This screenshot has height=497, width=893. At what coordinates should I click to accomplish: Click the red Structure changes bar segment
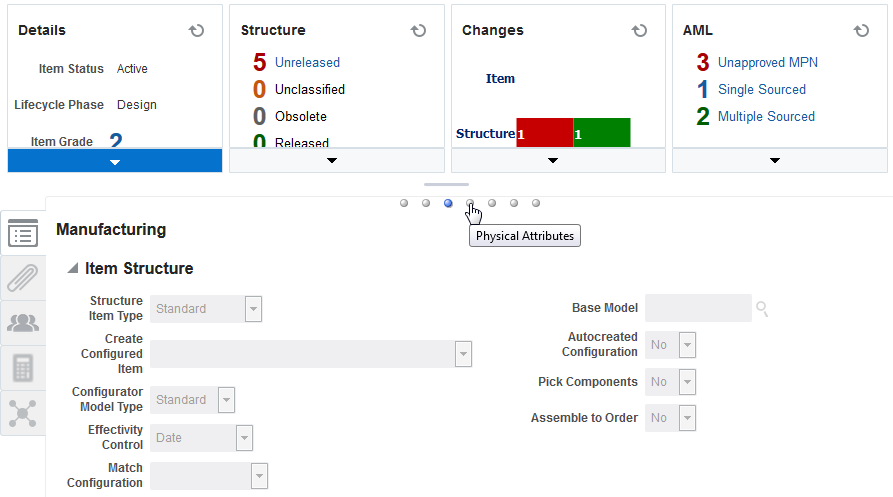point(544,133)
